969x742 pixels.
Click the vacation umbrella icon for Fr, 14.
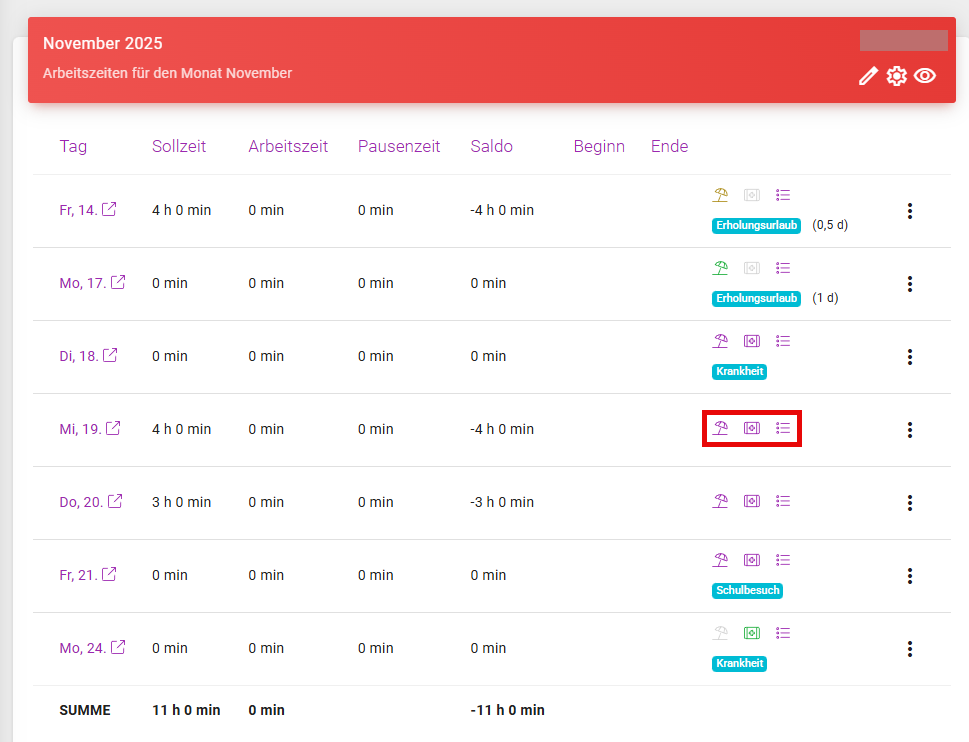(x=720, y=195)
